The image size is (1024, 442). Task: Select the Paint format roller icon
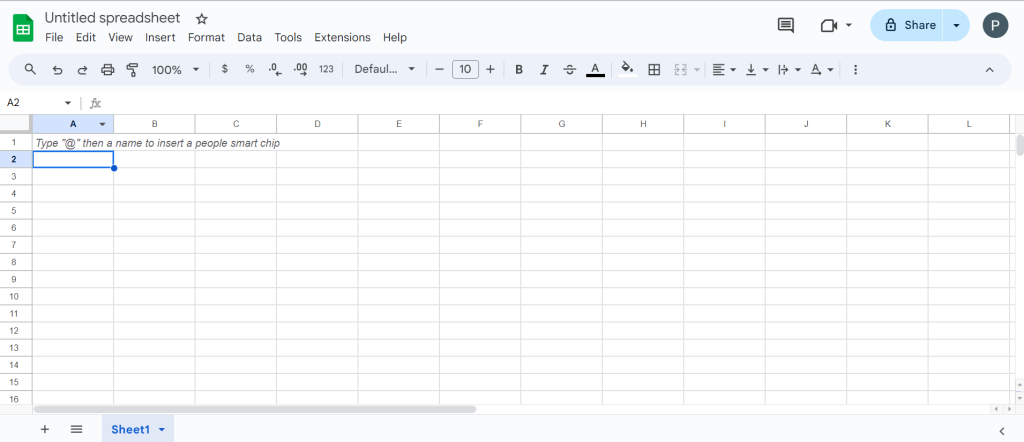(133, 70)
